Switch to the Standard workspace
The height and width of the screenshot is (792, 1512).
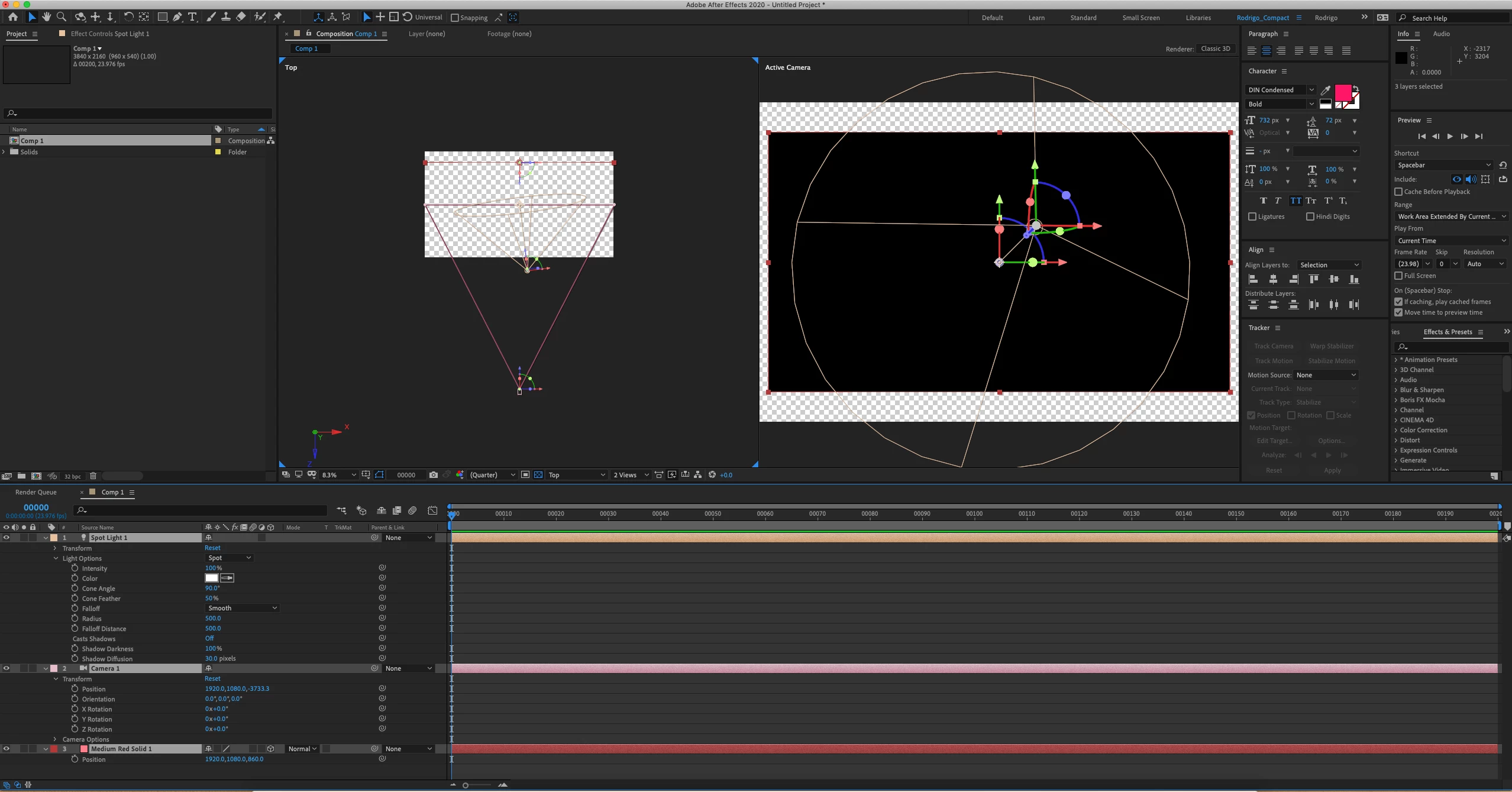[1083, 18]
